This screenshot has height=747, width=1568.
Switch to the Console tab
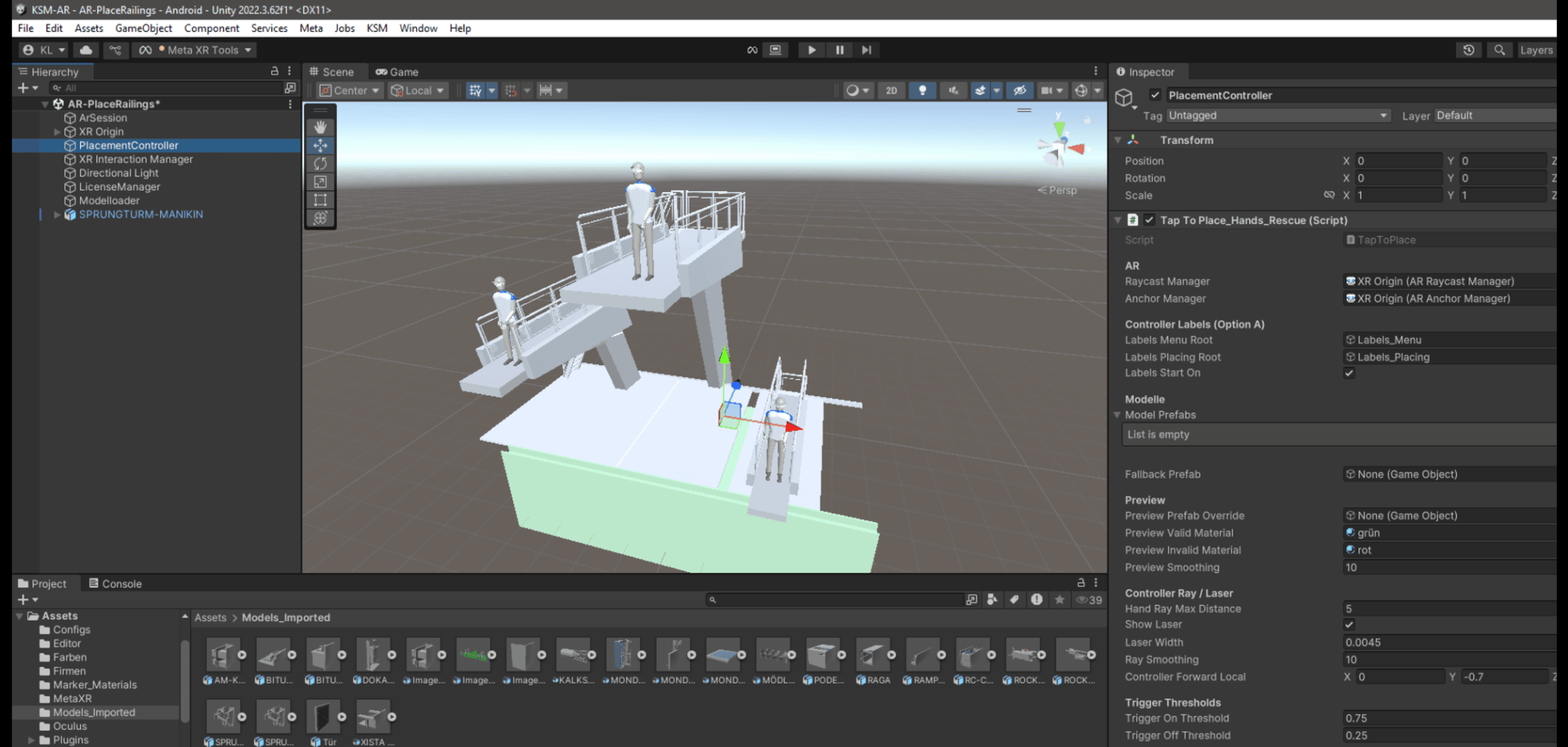[x=115, y=584]
